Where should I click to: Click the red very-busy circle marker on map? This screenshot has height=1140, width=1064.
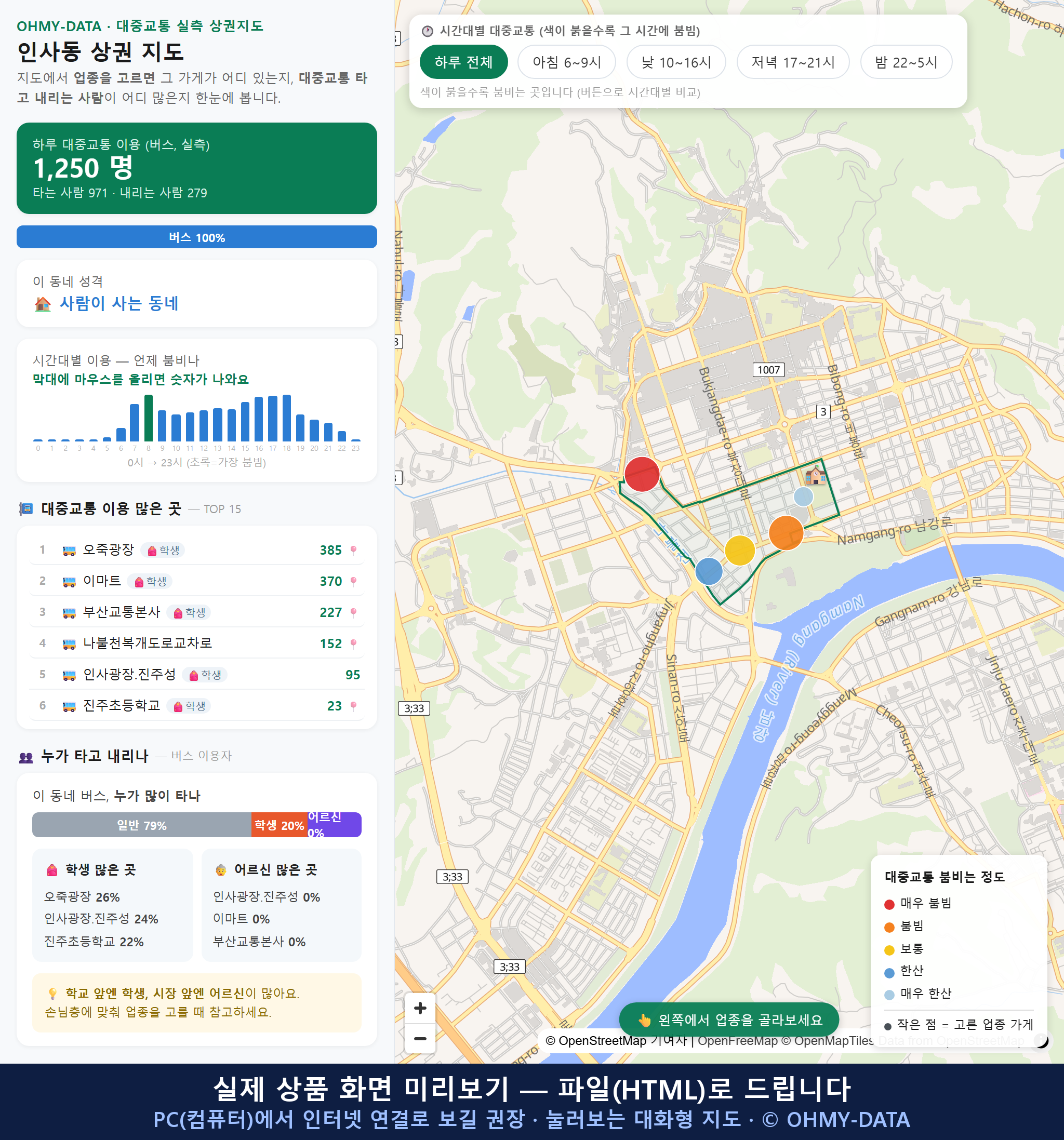(642, 474)
